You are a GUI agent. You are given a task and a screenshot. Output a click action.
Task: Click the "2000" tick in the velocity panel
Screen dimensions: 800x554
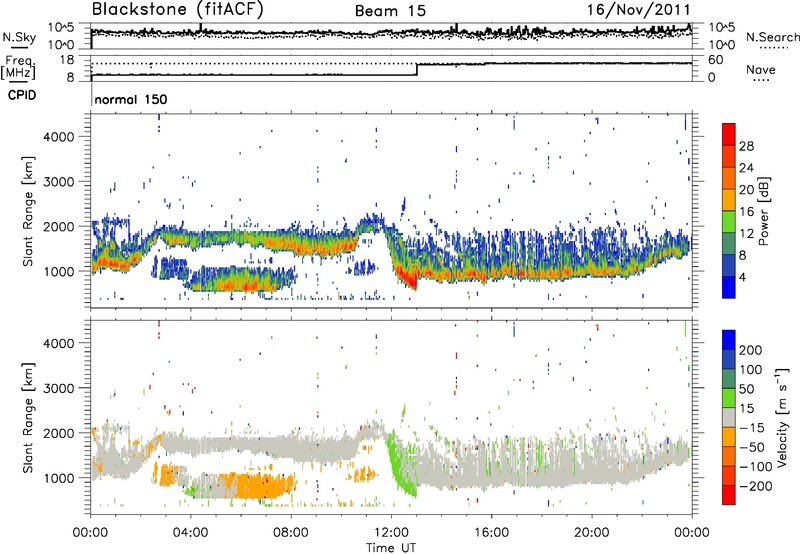(59, 433)
